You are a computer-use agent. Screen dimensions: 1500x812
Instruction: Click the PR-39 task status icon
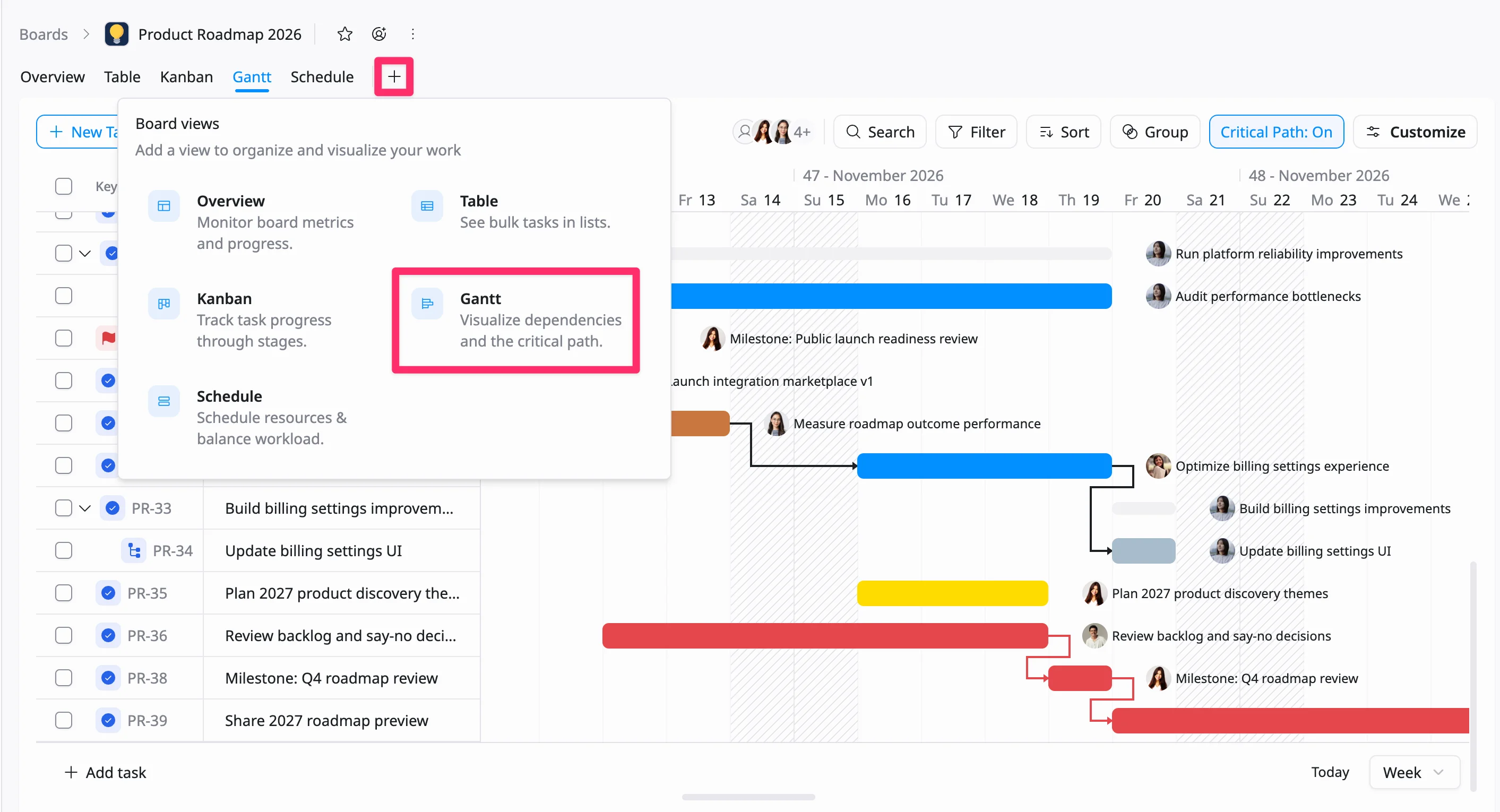coord(108,721)
